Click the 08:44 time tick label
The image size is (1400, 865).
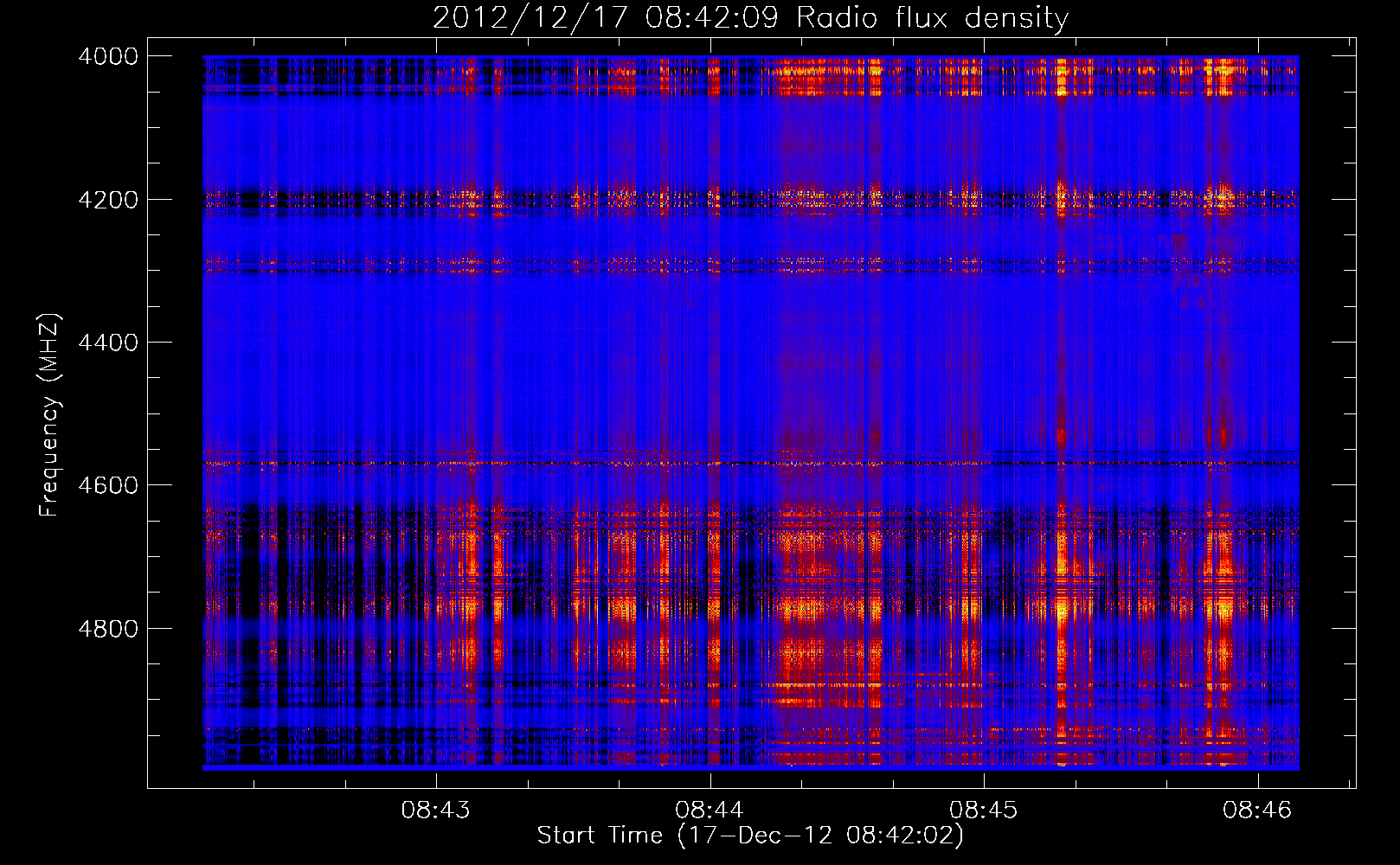coord(710,811)
